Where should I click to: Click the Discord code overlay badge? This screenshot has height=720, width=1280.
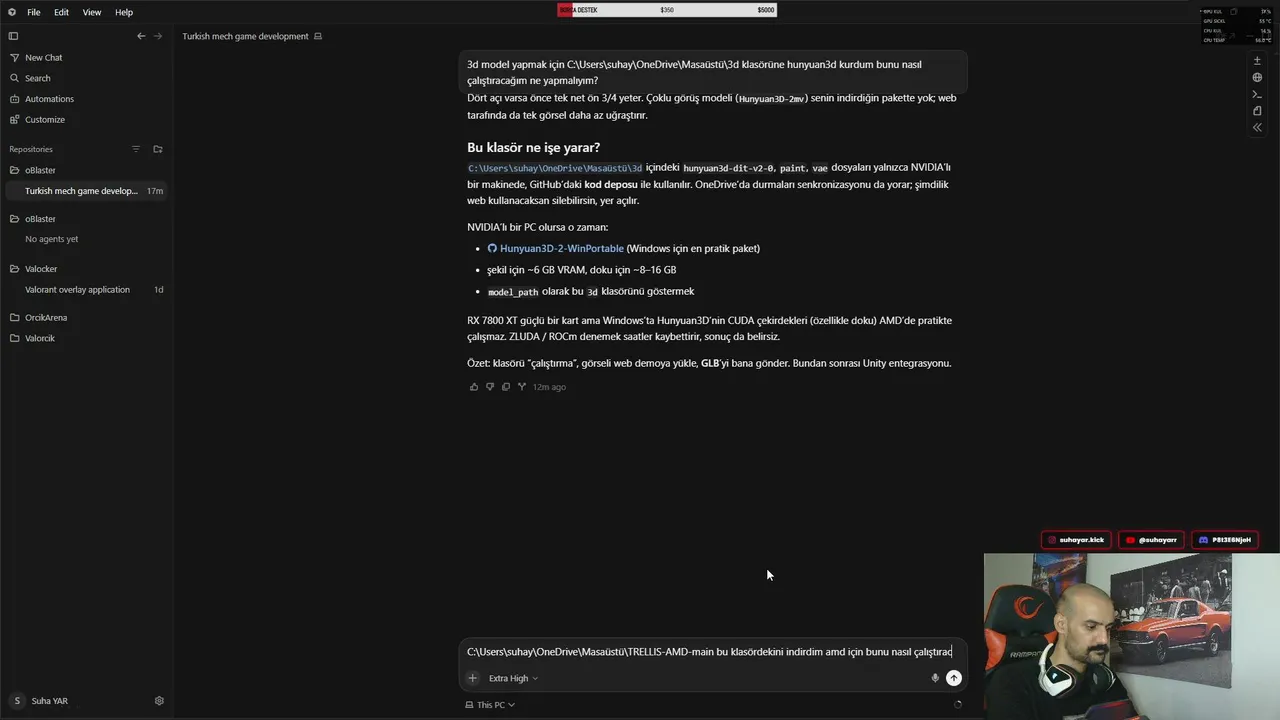click(1225, 540)
